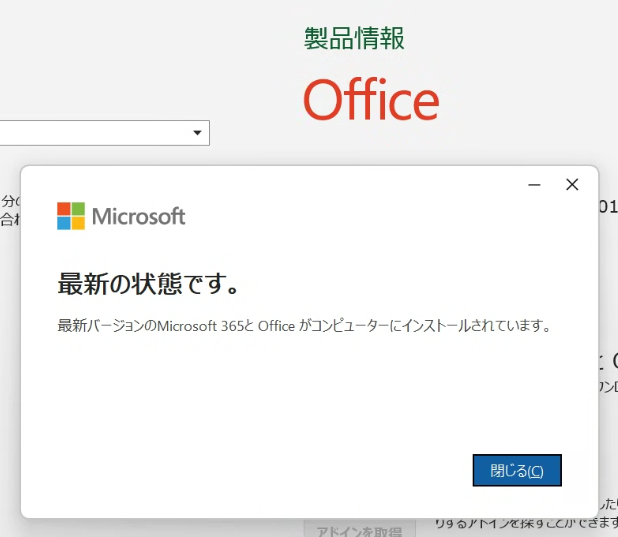Viewport: 618px width, 537px height.
Task: Minimize the Microsoft update dialog
Action: coord(534,185)
